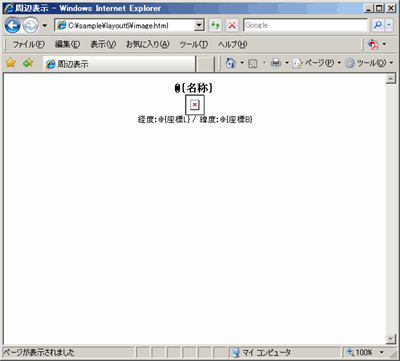400x361 pixels.
Task: Click the Favorites Center star icon
Action: click(11, 62)
